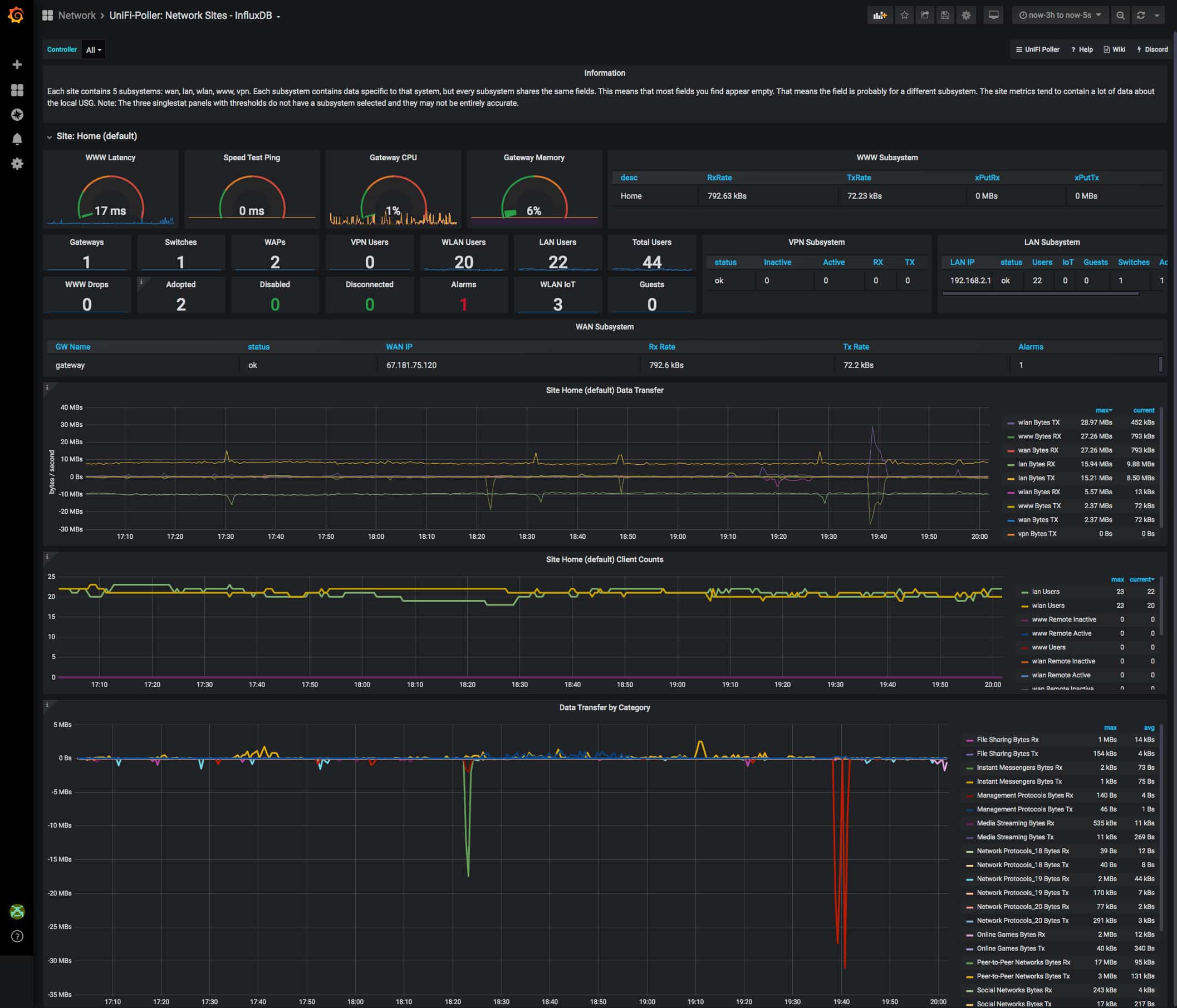
Task: Open refresh interval dropdown arrow
Action: pyautogui.click(x=1157, y=16)
